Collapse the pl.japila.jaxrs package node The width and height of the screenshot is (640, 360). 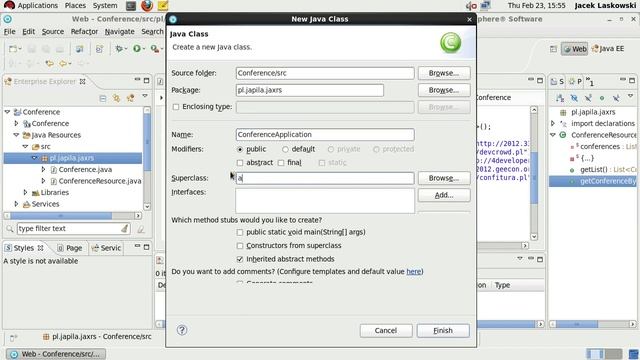35,158
